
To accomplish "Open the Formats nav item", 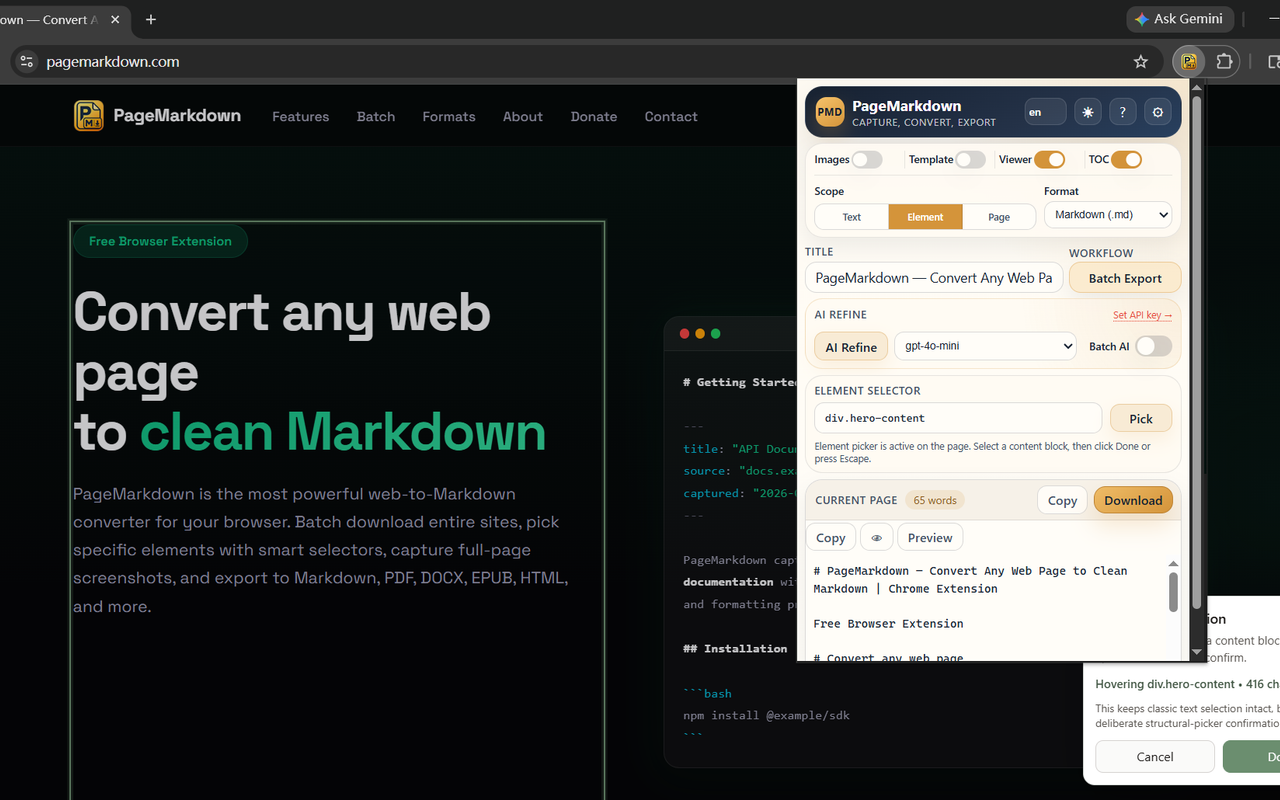I will 449,116.
